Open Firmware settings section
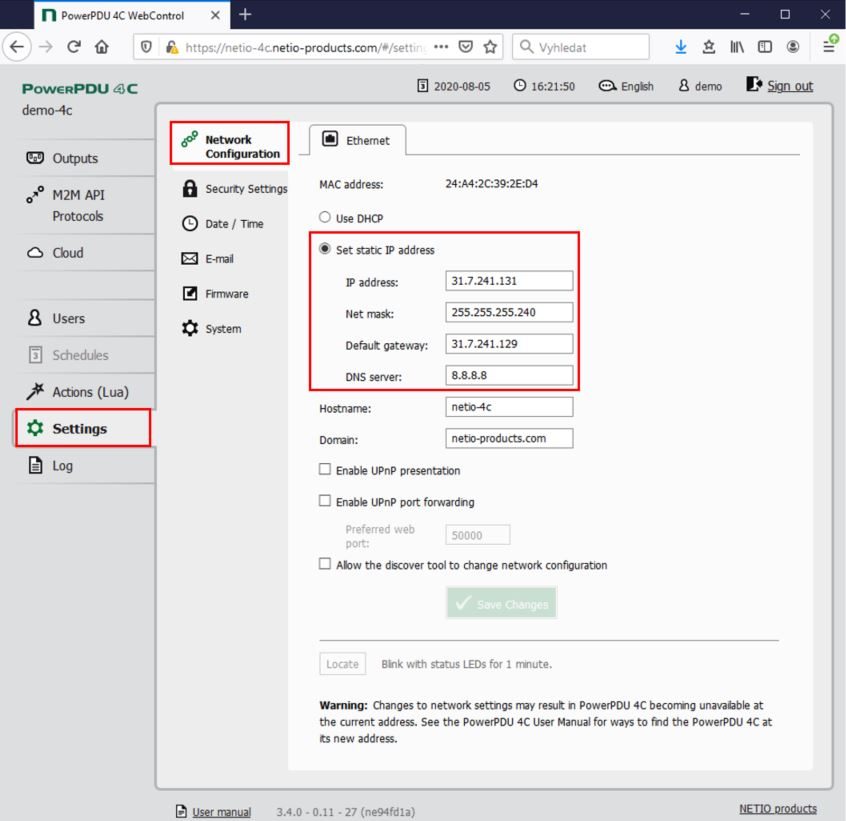The height and width of the screenshot is (821, 846). coord(218,294)
